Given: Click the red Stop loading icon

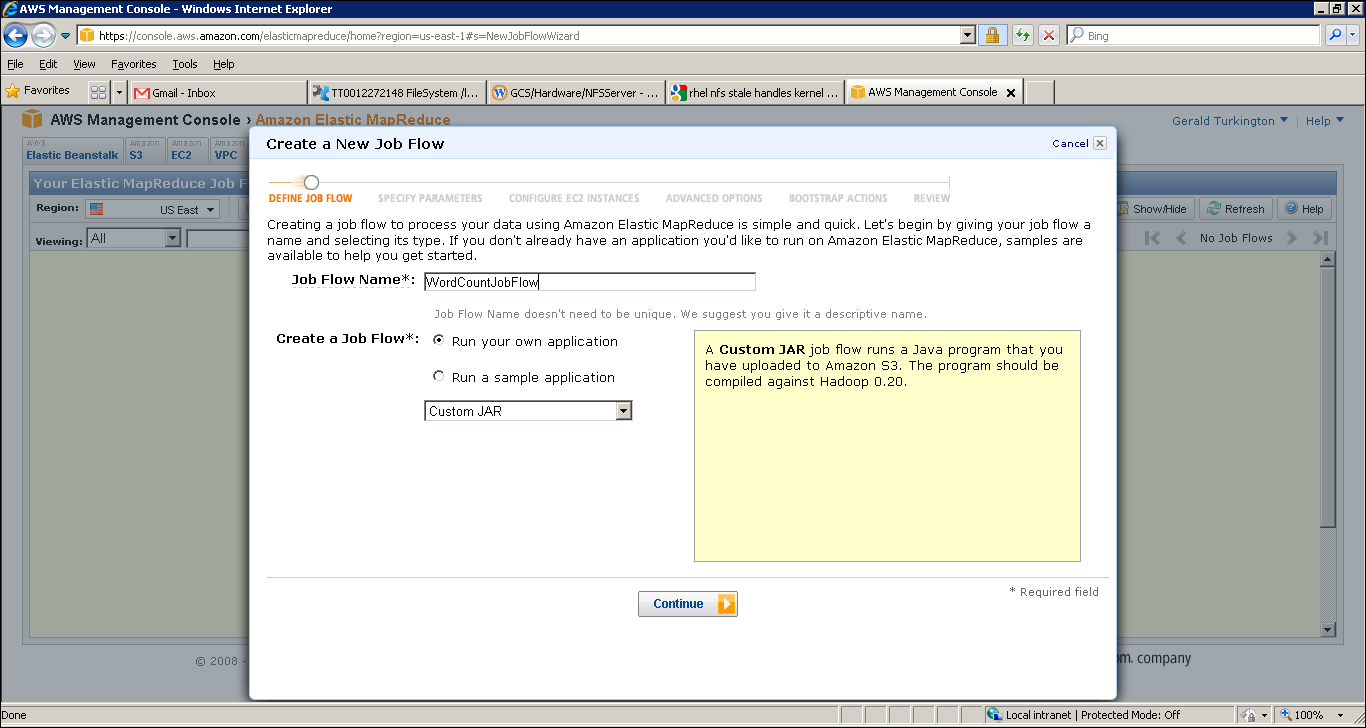Looking at the screenshot, I should (x=1049, y=35).
